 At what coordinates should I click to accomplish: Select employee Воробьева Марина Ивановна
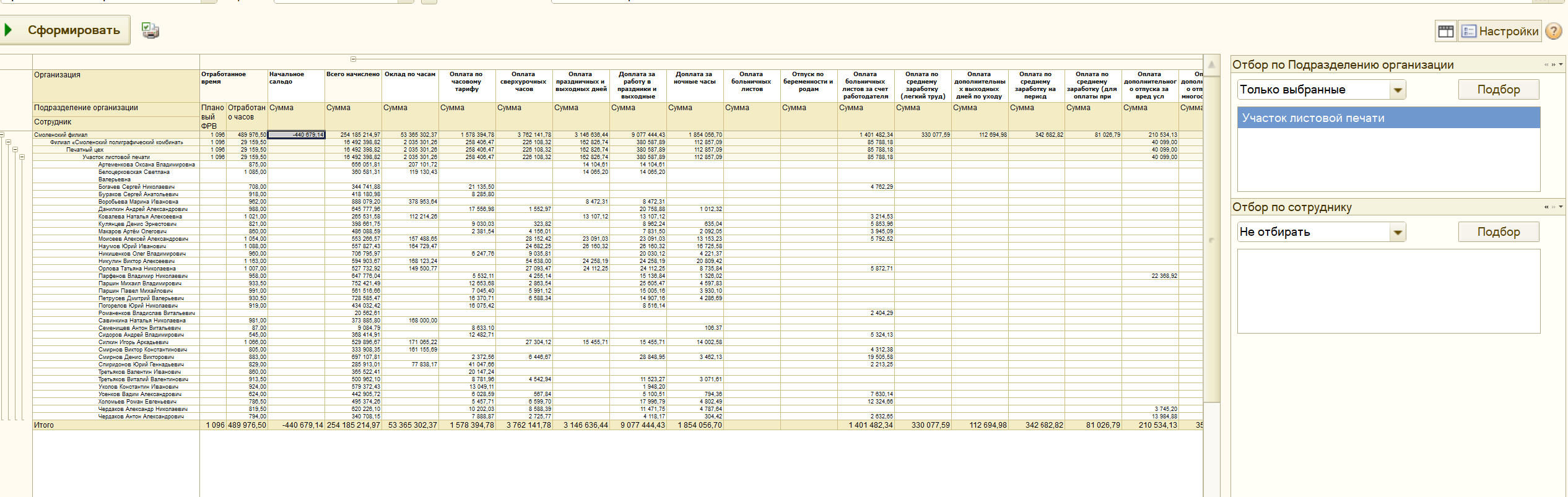point(138,201)
